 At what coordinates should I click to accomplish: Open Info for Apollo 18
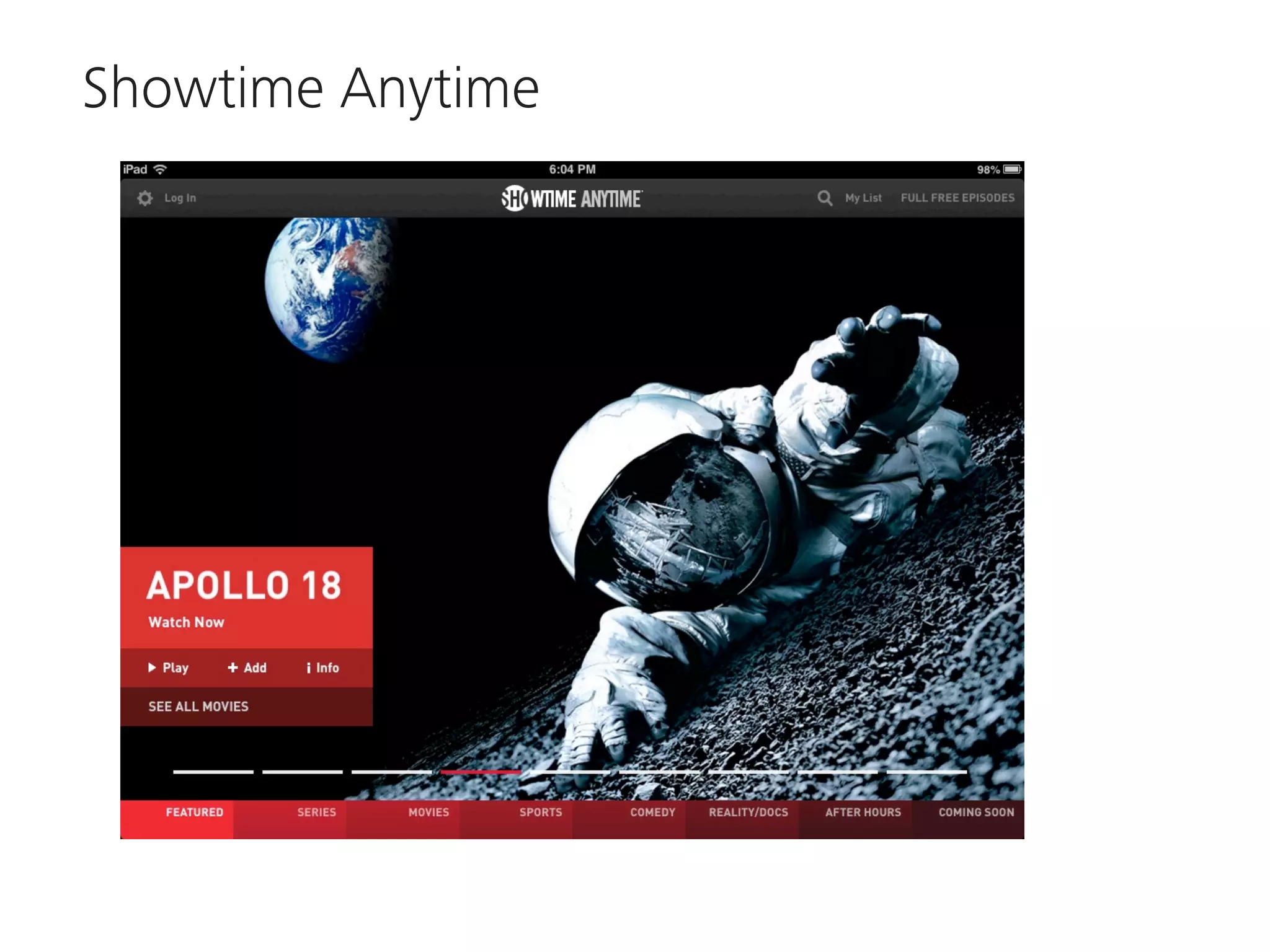[x=322, y=668]
